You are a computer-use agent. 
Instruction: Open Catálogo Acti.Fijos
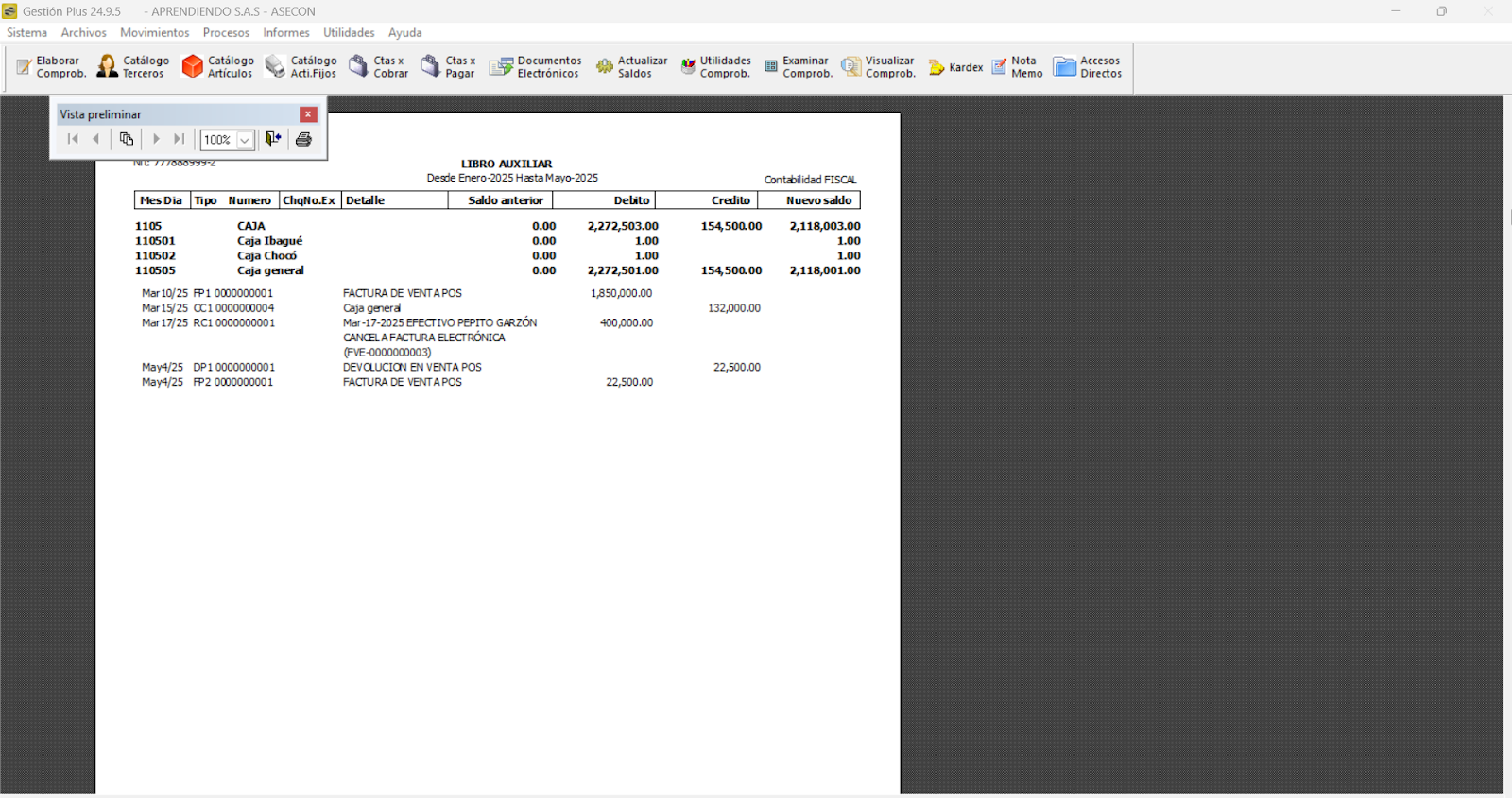(x=301, y=67)
